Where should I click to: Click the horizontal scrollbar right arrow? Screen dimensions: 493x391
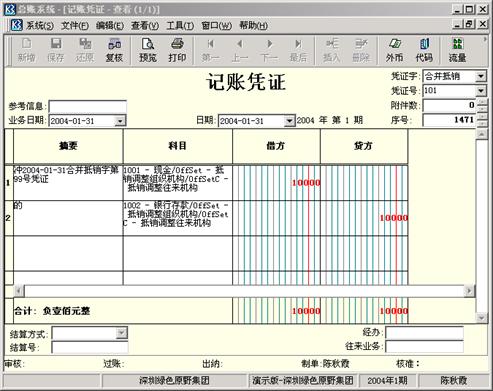coord(469,291)
